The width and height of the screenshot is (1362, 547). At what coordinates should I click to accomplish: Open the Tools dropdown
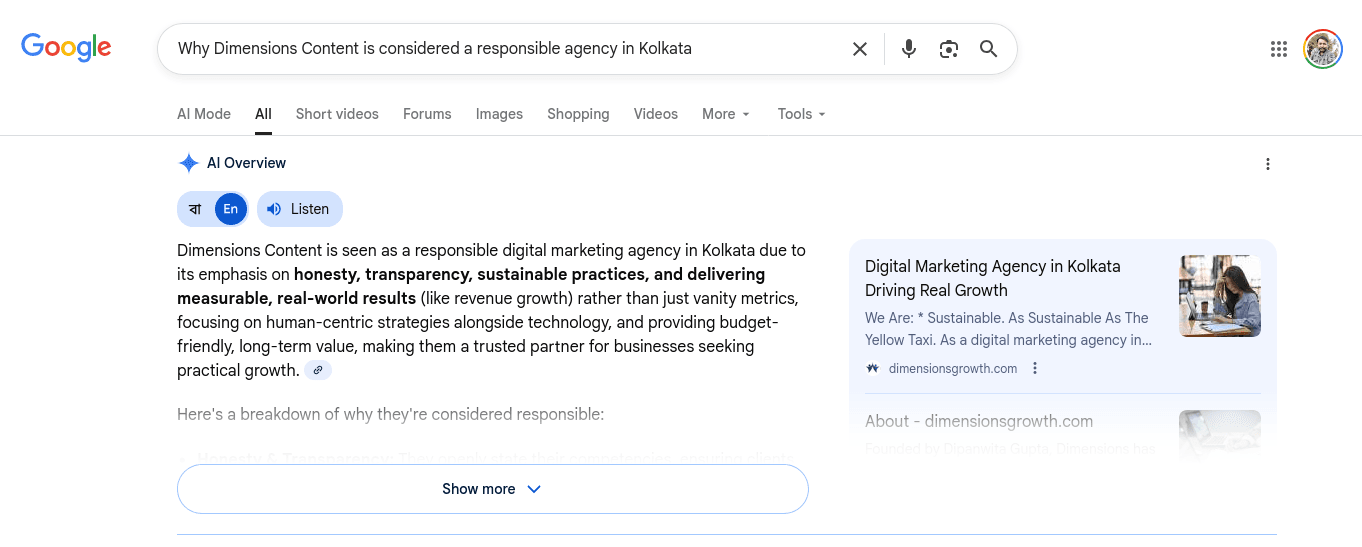pos(801,114)
